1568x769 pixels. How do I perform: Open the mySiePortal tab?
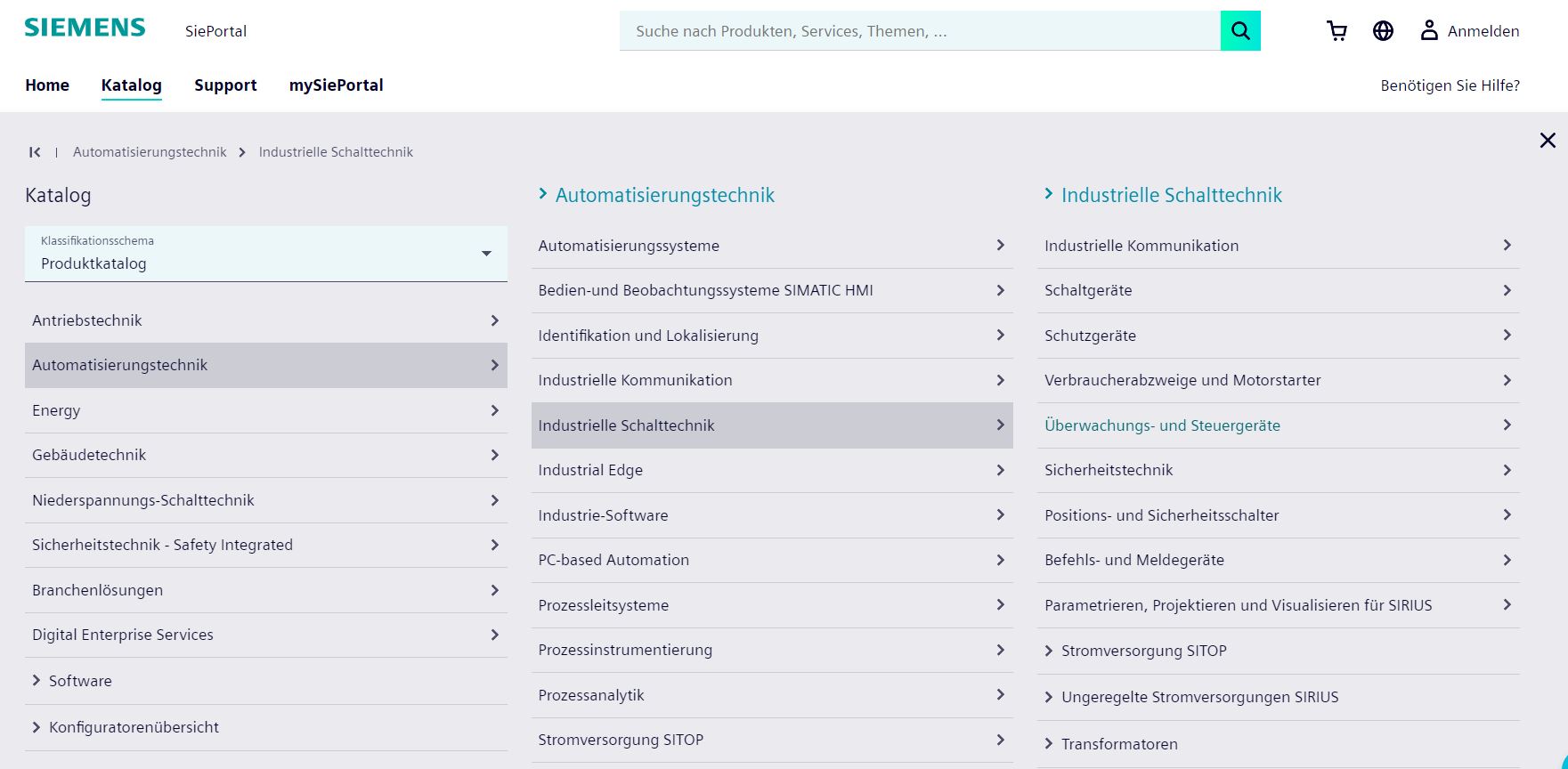[336, 85]
